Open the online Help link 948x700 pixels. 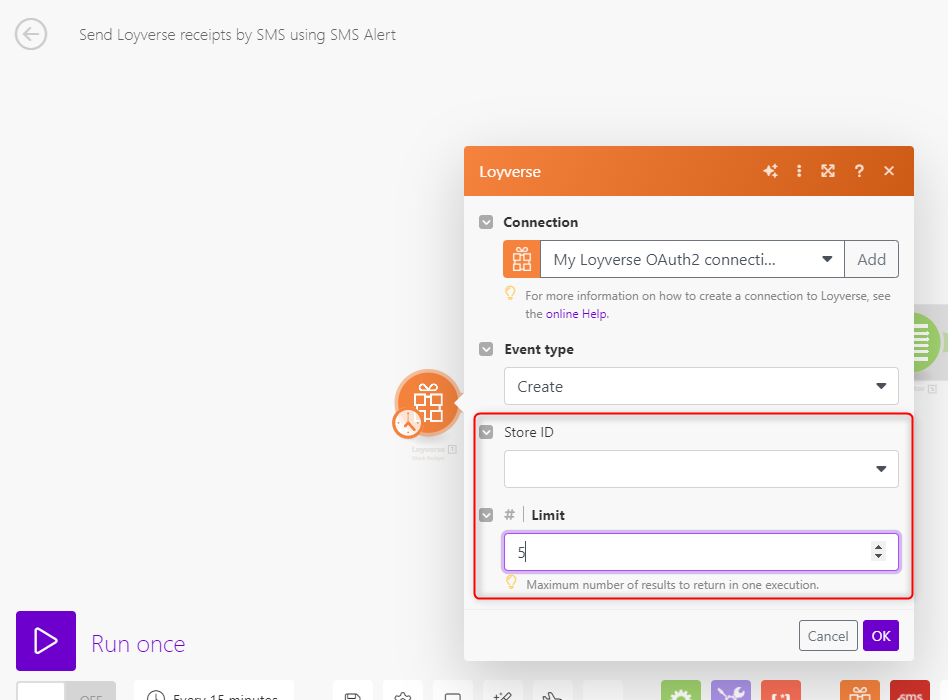pos(576,314)
